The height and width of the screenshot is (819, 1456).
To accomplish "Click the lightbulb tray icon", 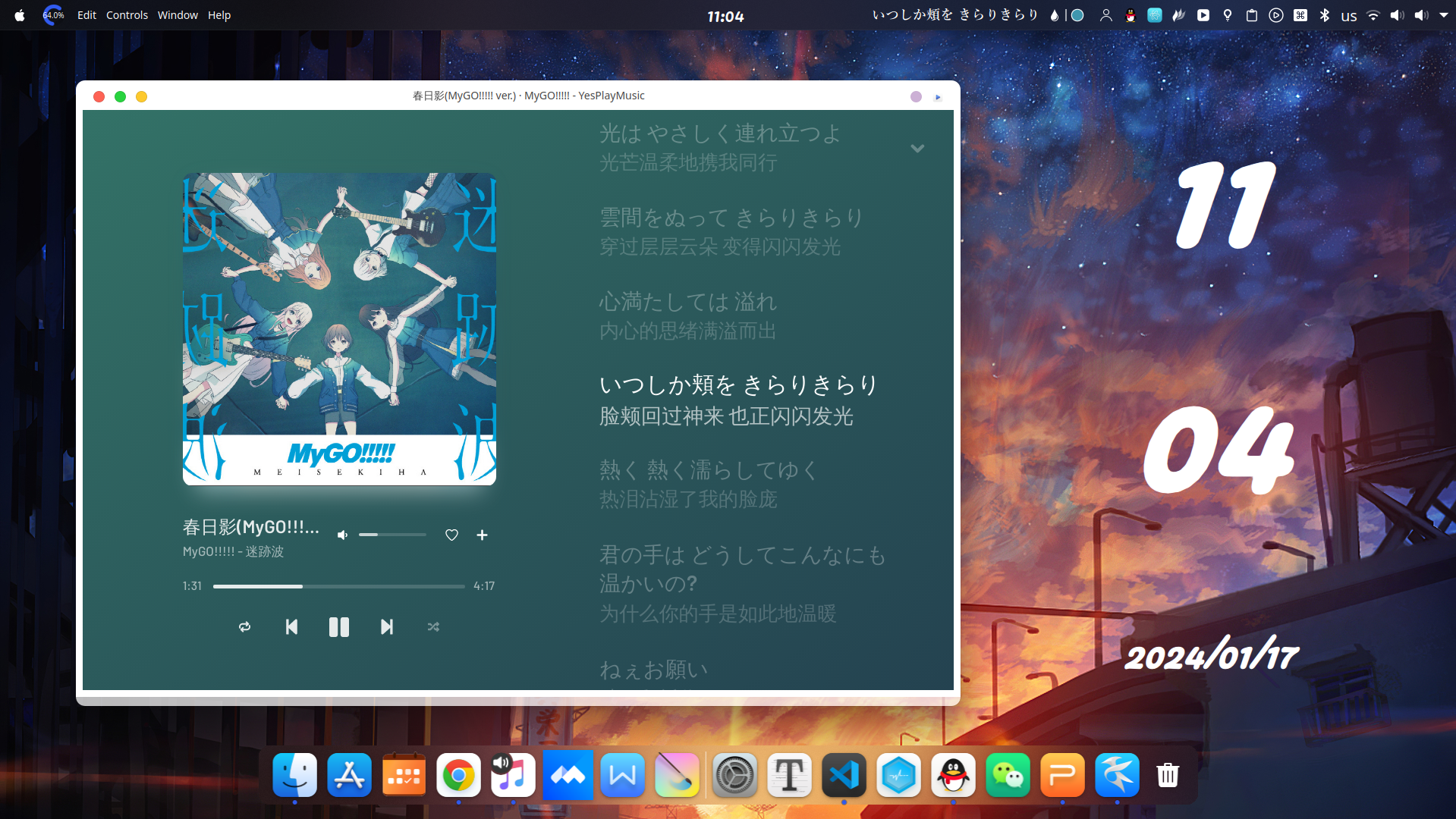I will [1228, 15].
